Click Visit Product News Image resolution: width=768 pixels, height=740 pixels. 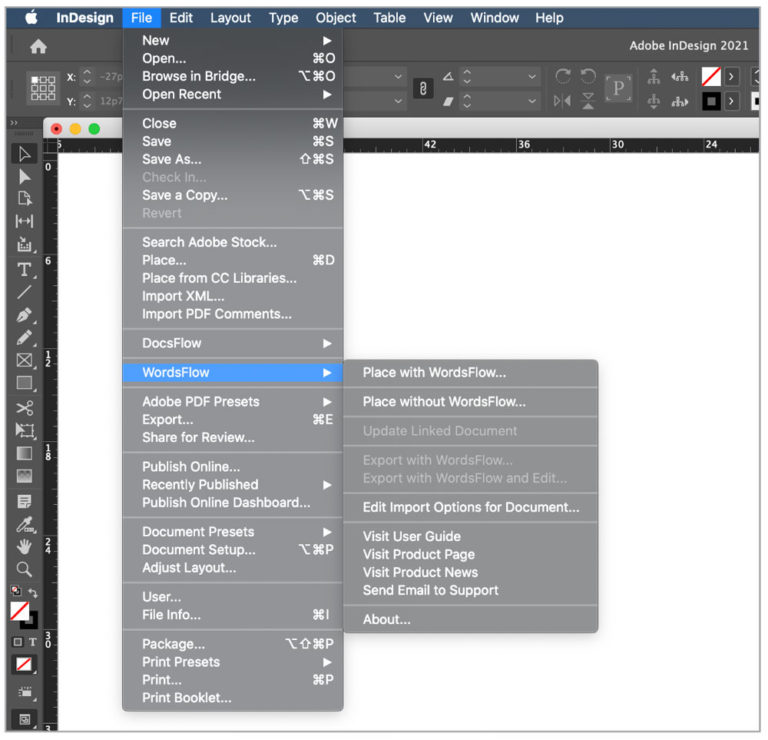coord(471,573)
